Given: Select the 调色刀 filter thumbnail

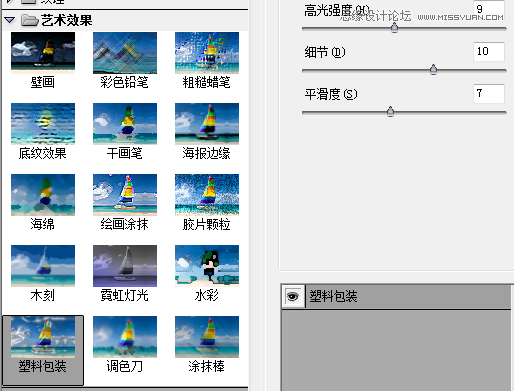Looking at the screenshot, I should 125,337.
